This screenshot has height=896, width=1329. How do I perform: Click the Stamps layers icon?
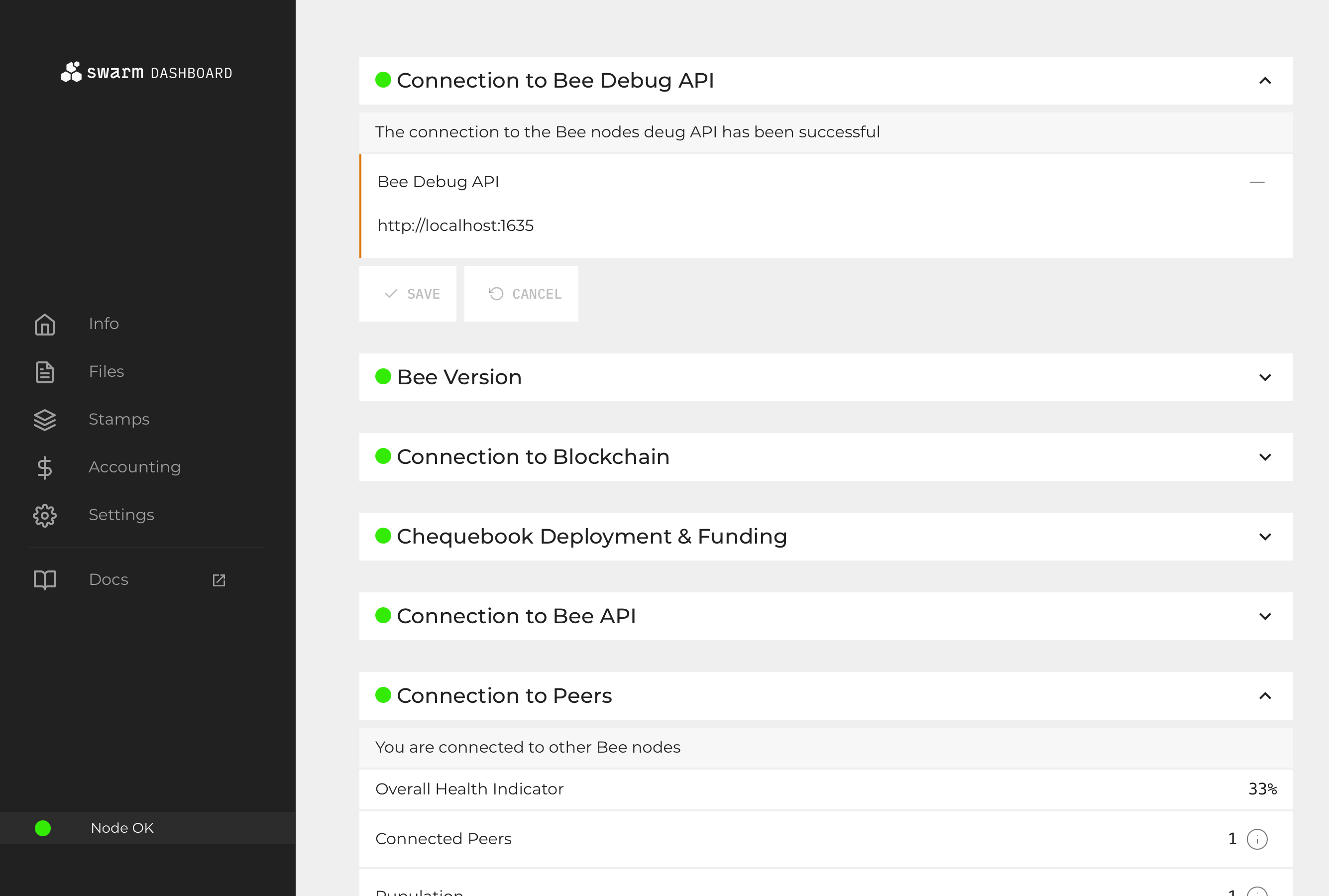[45, 420]
